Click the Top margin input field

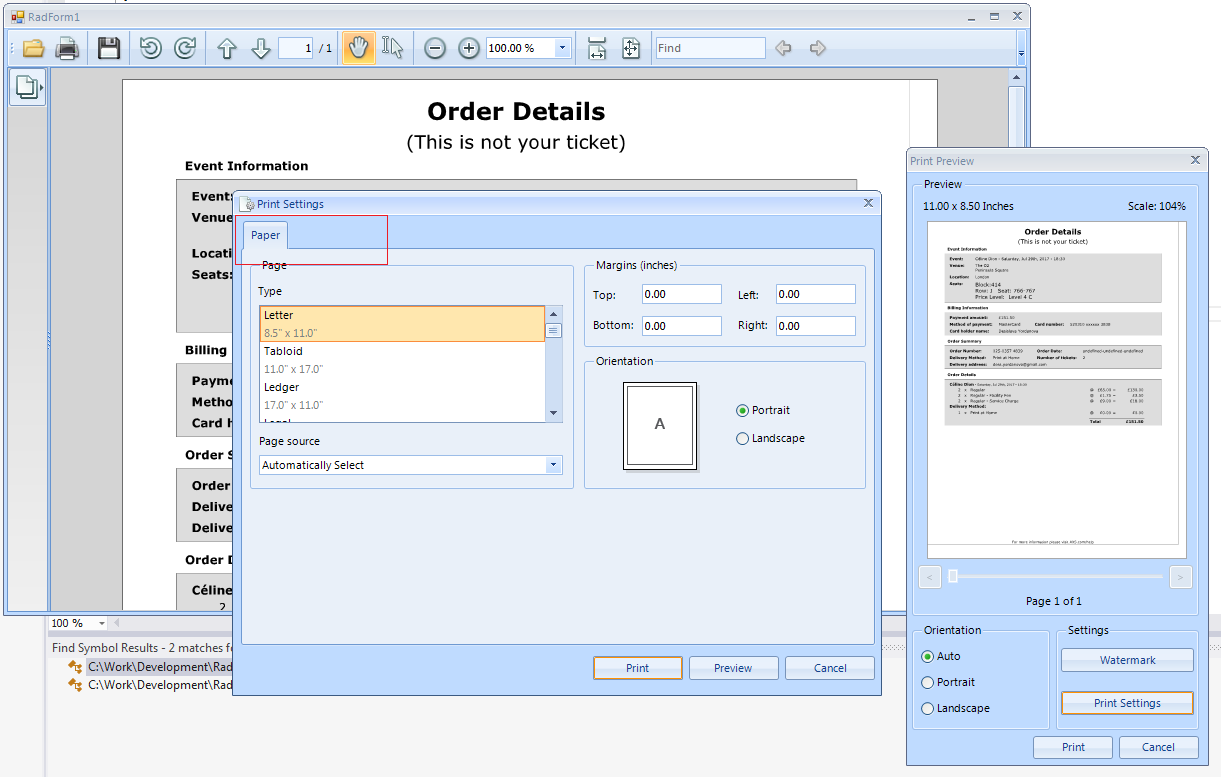(682, 294)
